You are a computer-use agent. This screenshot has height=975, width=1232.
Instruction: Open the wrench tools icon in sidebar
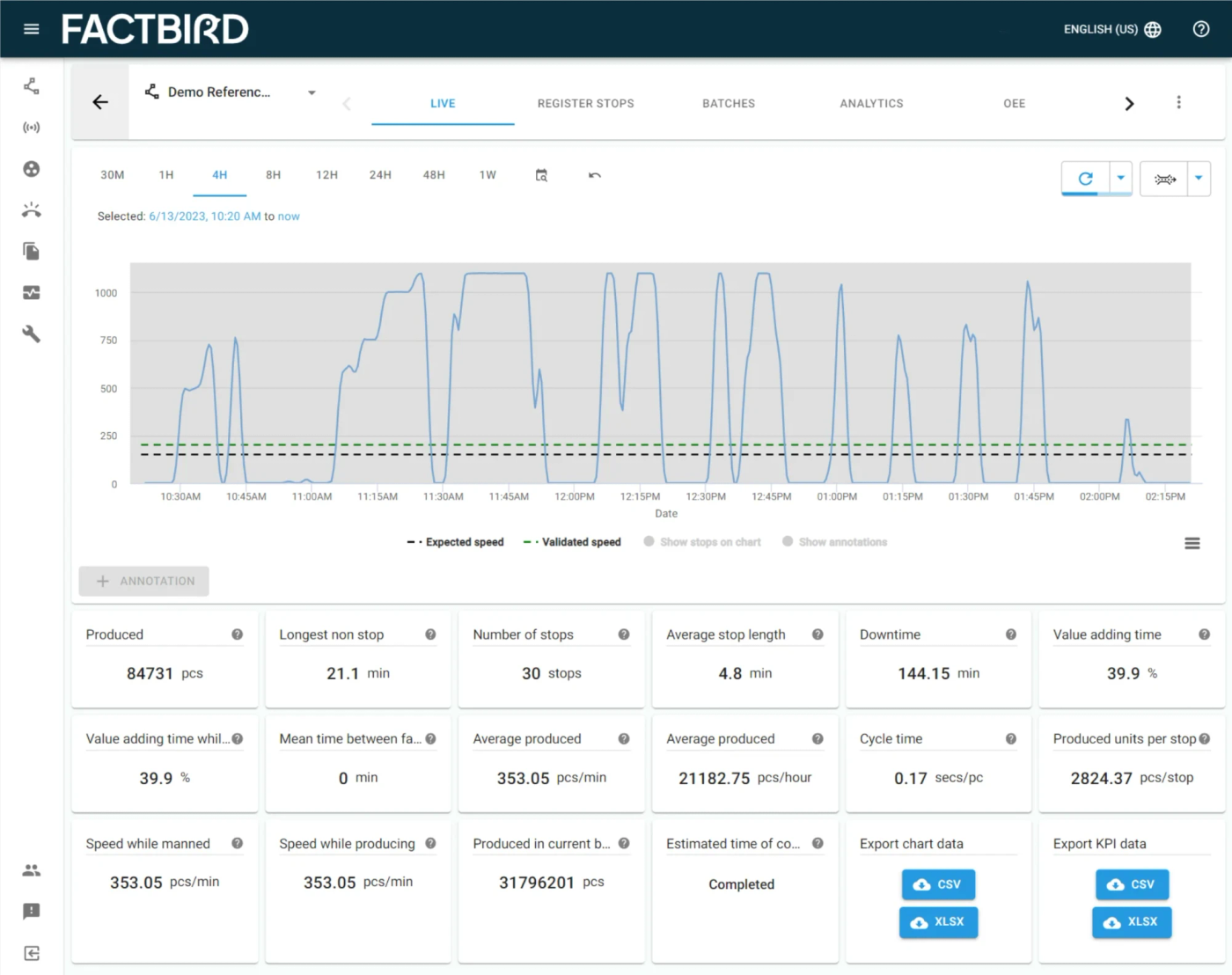pos(32,334)
